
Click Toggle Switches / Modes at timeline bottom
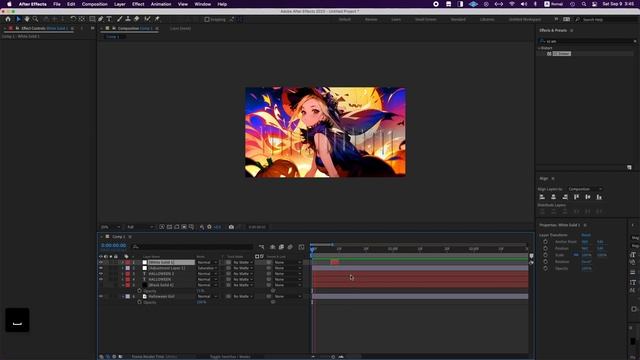coord(230,356)
